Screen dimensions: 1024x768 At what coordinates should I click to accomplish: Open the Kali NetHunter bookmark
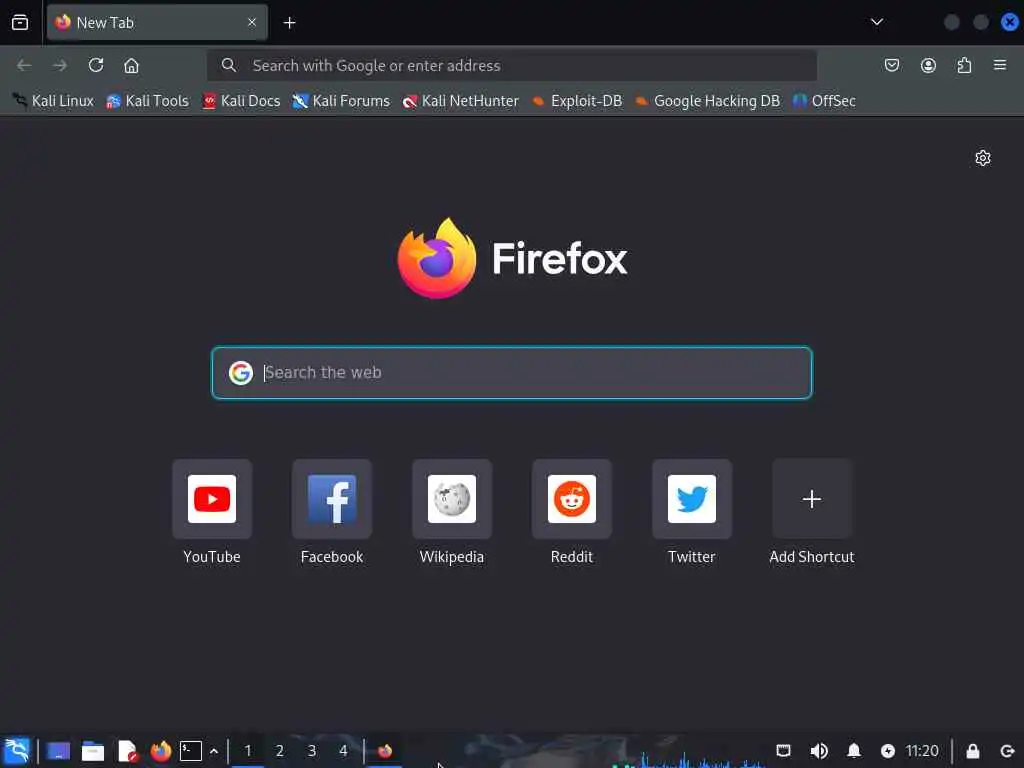(461, 101)
